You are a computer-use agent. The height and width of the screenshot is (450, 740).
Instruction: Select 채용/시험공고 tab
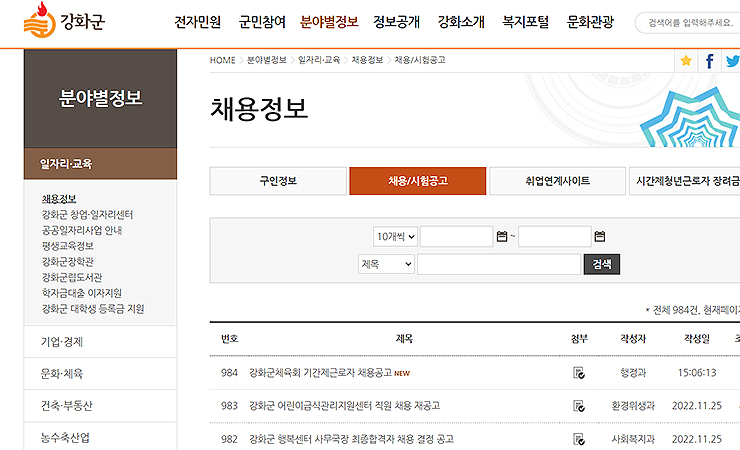pyautogui.click(x=418, y=181)
